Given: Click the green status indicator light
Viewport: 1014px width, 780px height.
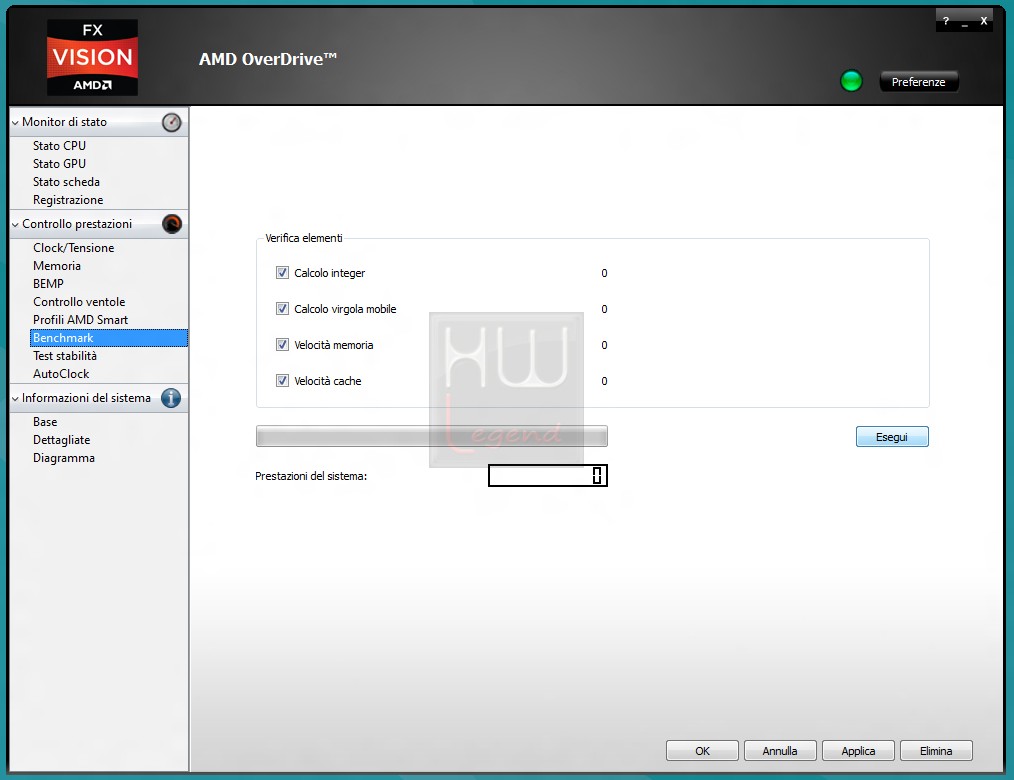Looking at the screenshot, I should pyautogui.click(x=851, y=81).
